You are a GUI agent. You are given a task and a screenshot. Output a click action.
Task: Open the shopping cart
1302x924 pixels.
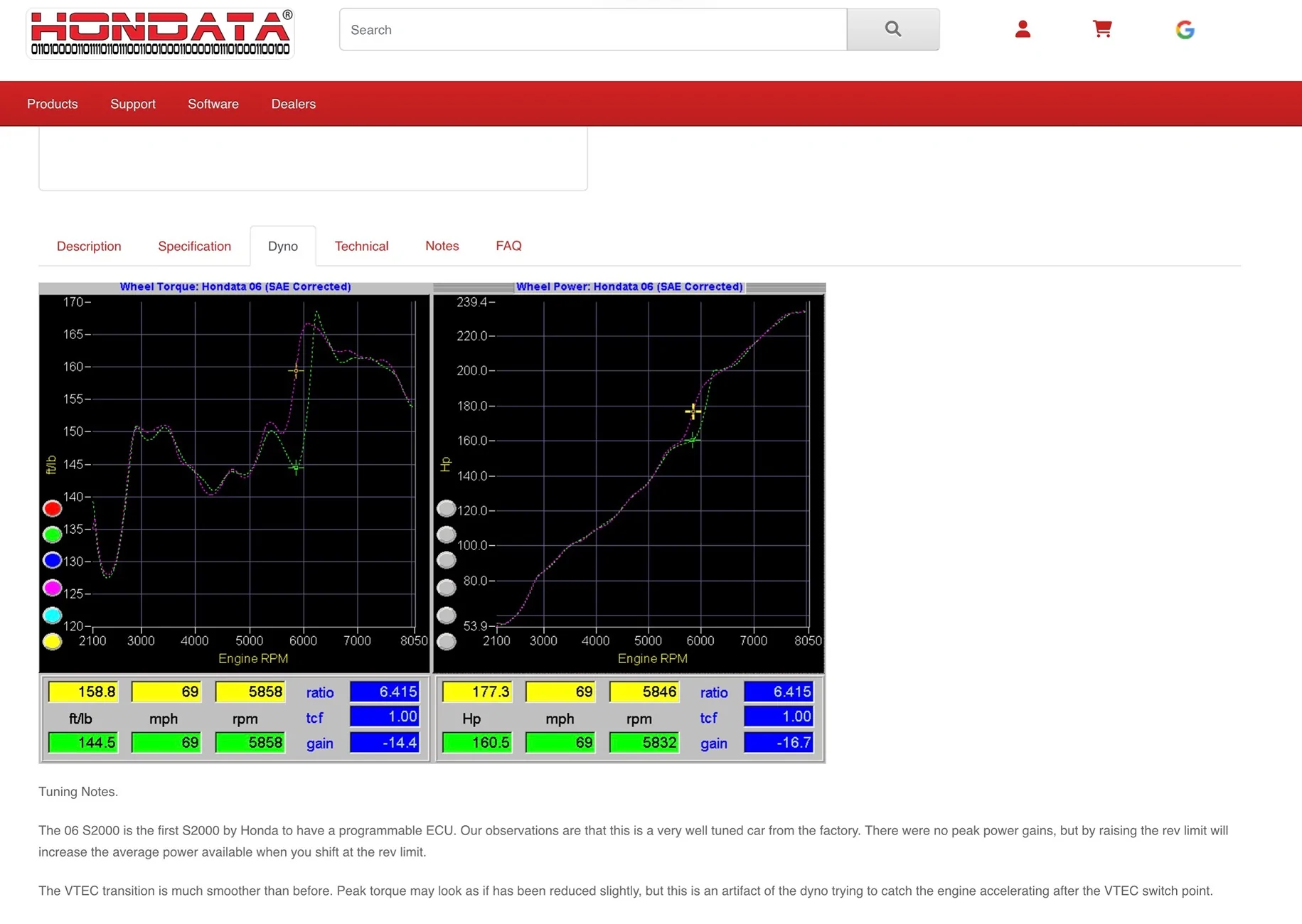click(x=1102, y=29)
